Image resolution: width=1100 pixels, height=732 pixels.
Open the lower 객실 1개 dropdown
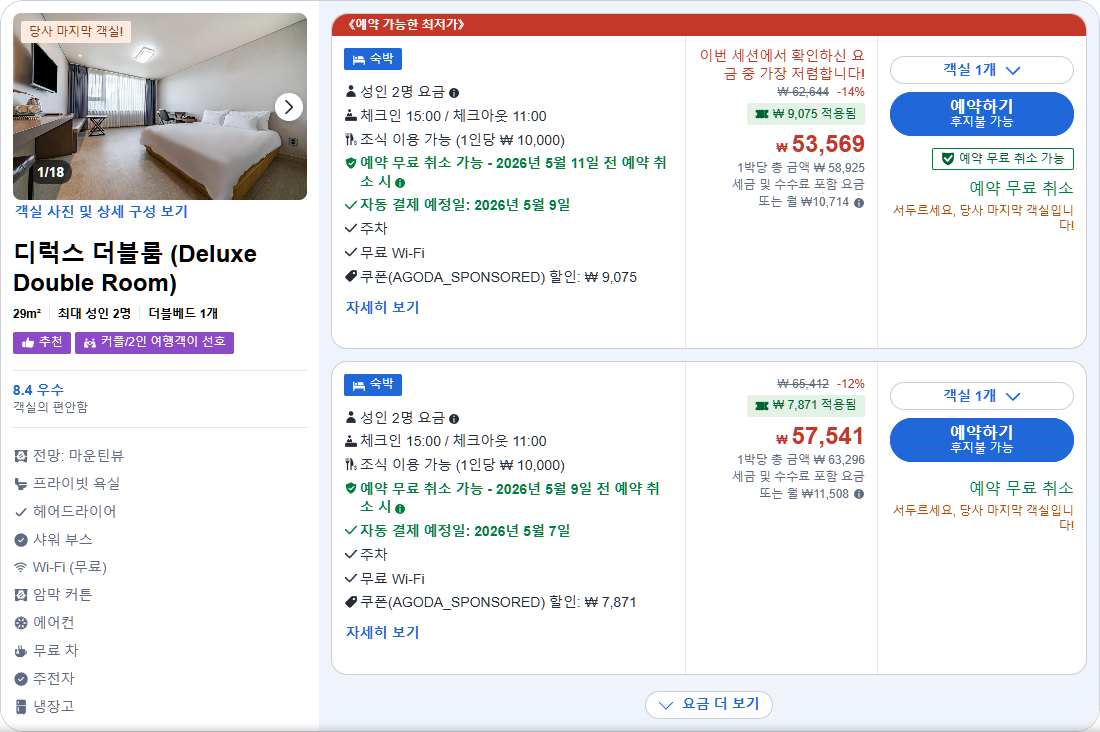tap(982, 395)
